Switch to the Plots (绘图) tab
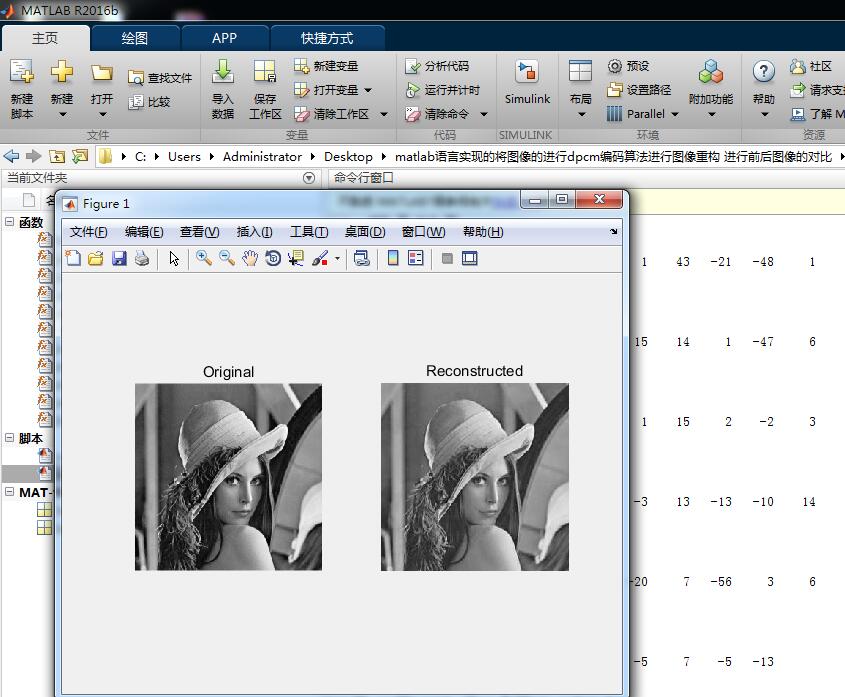The height and width of the screenshot is (697, 845). point(134,38)
